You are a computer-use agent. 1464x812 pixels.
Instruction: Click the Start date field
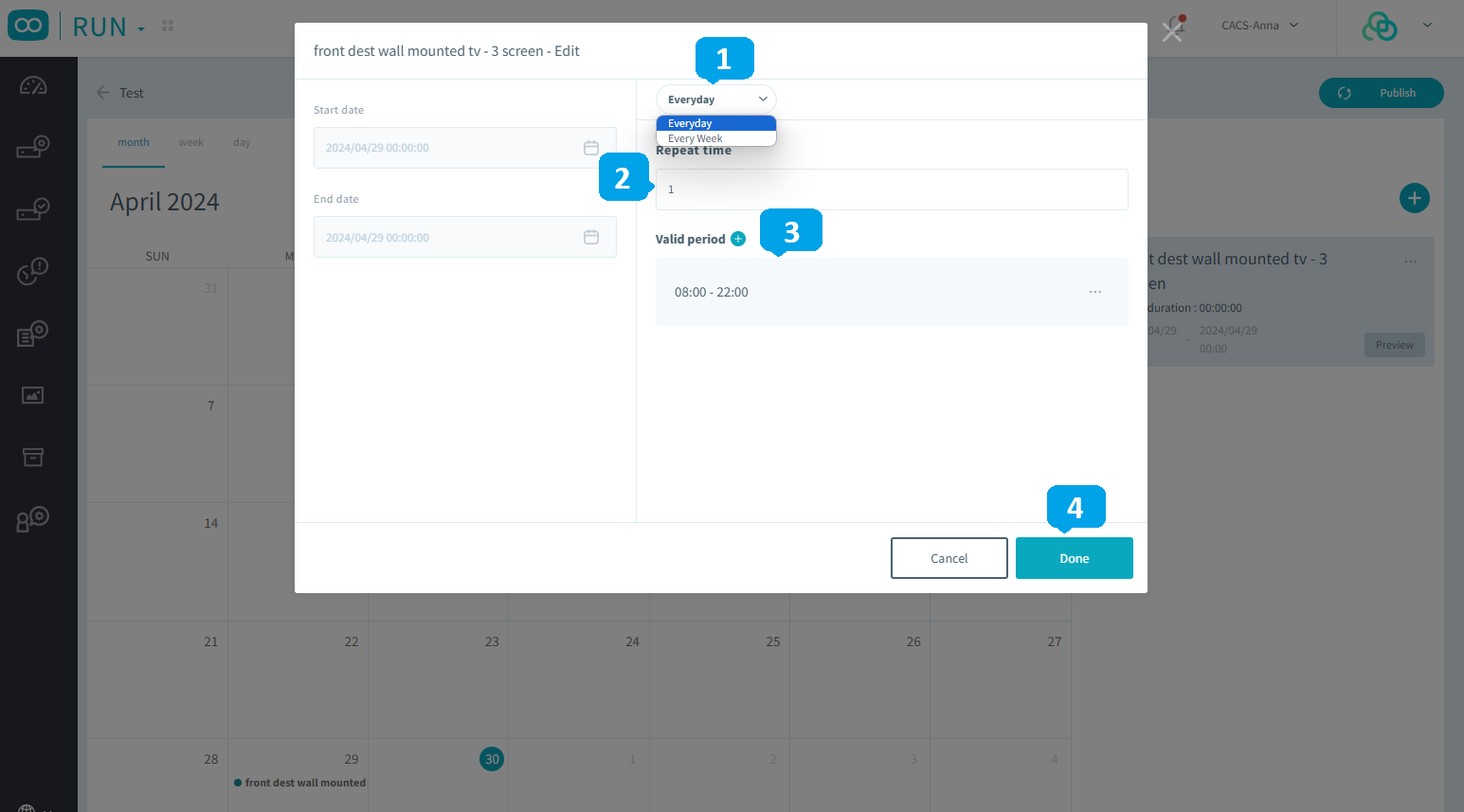pos(465,148)
